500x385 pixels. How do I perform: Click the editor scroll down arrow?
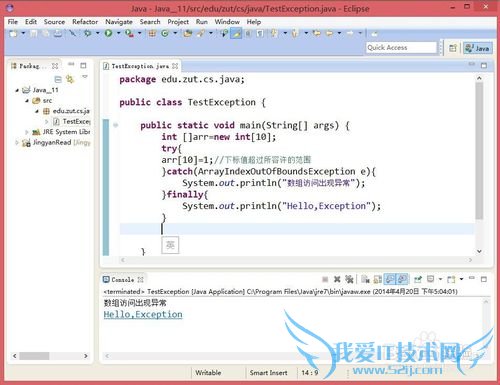pos(479,251)
